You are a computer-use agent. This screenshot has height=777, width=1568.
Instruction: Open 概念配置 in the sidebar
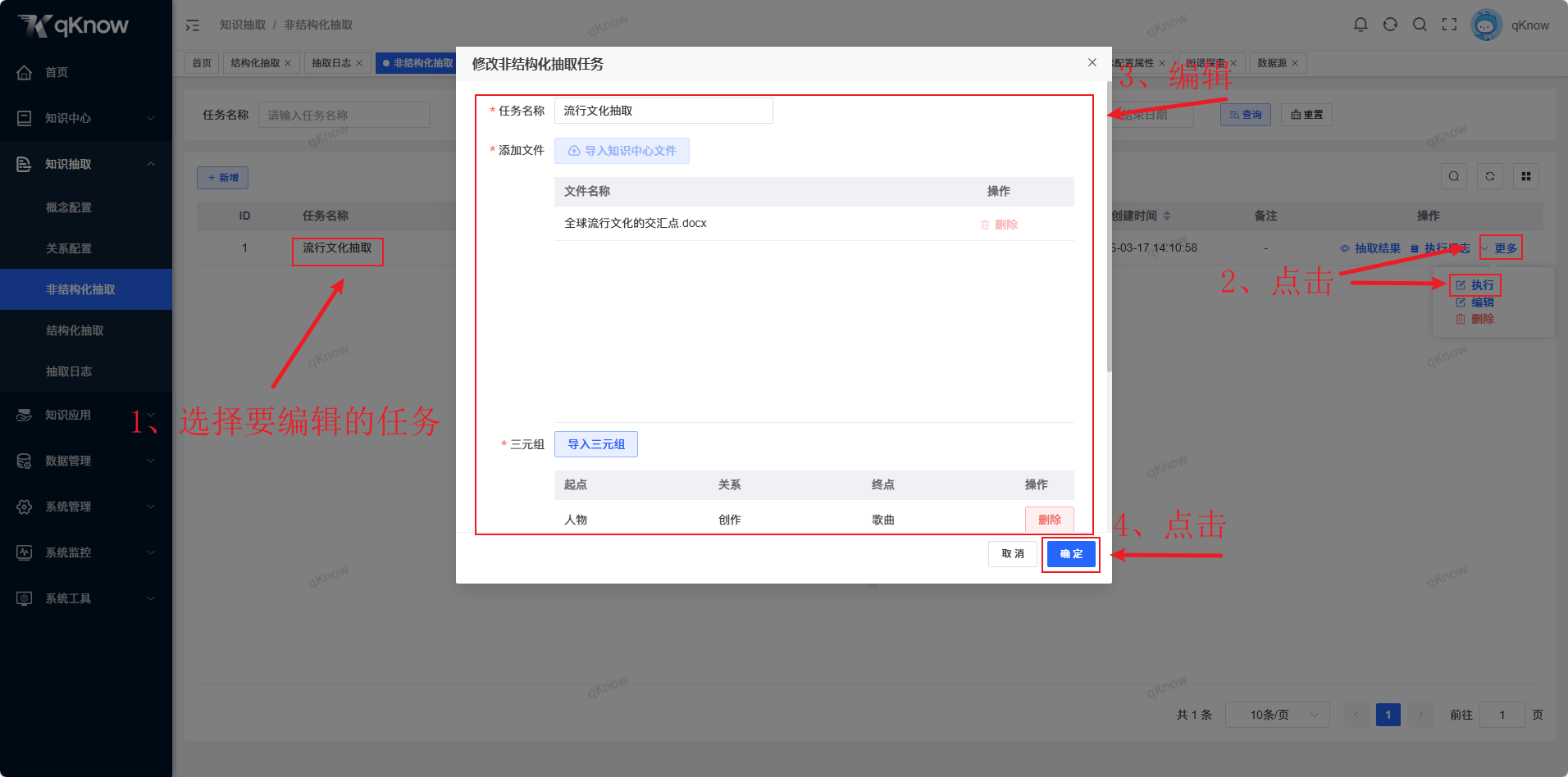click(86, 207)
